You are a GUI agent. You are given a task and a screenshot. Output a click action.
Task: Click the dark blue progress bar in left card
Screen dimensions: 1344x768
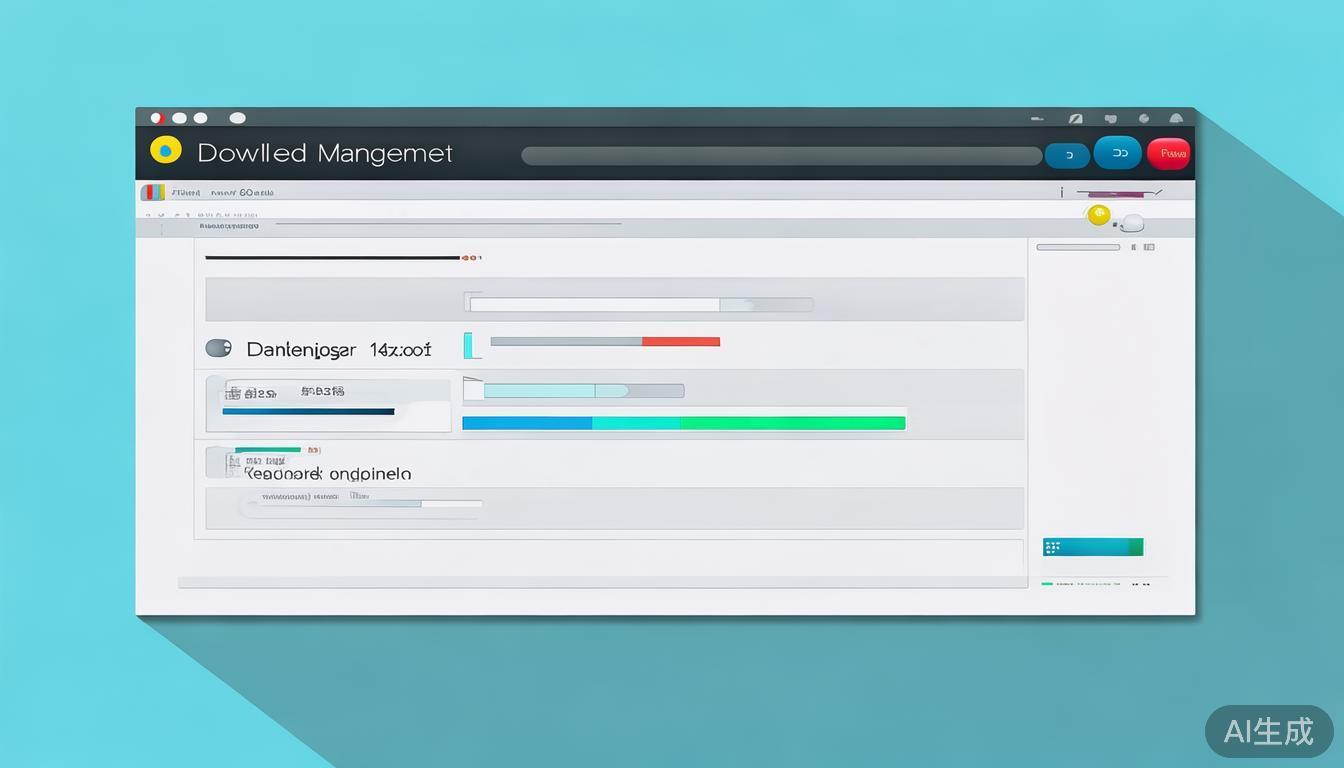(308, 411)
